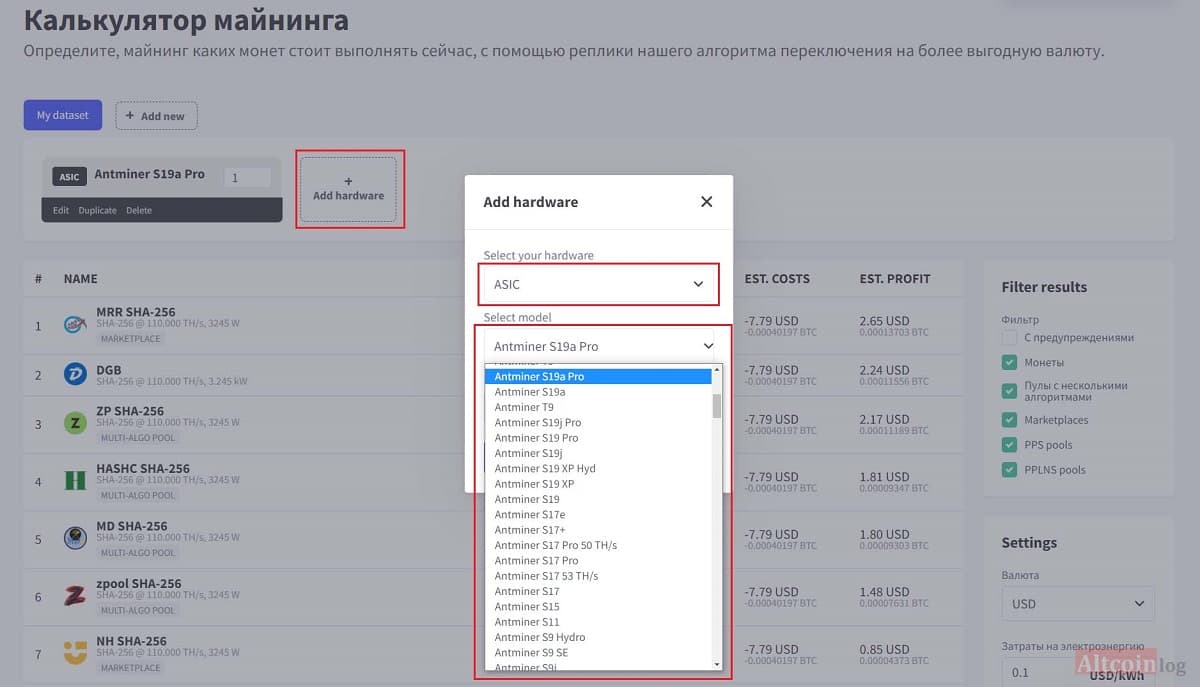
Task: Choose Antminer S19a Pro in model list
Action: coord(597,377)
